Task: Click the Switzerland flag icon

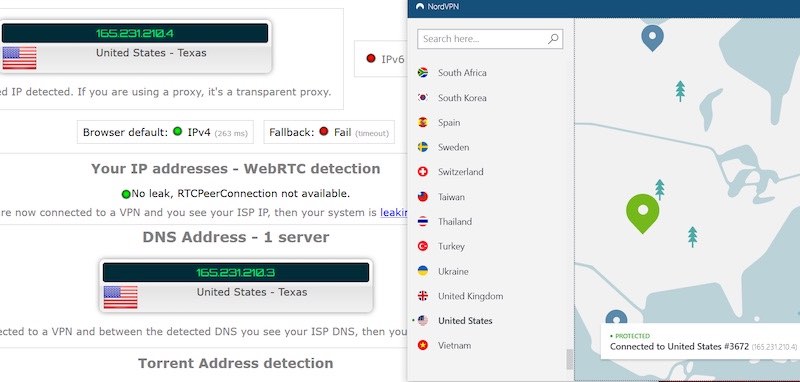Action: 422,172
